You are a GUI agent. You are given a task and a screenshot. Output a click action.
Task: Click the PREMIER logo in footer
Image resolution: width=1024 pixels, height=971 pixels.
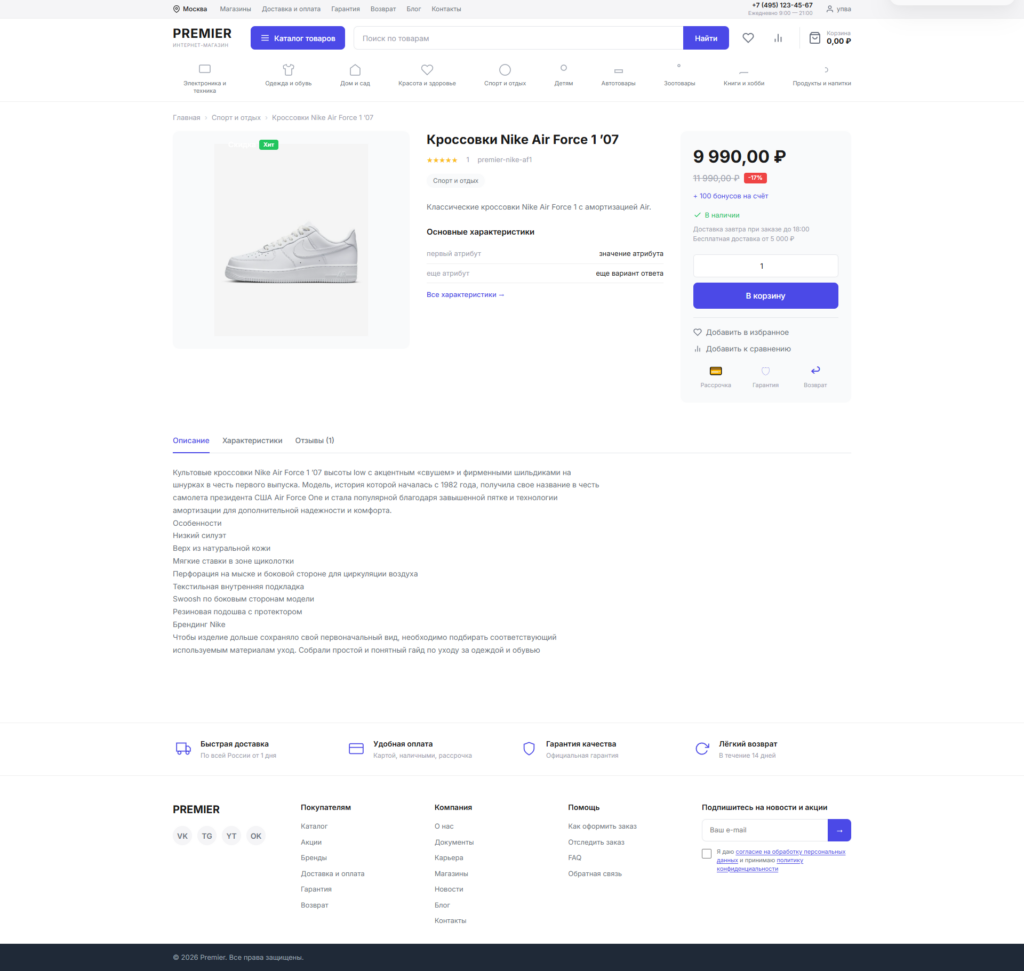coord(196,810)
